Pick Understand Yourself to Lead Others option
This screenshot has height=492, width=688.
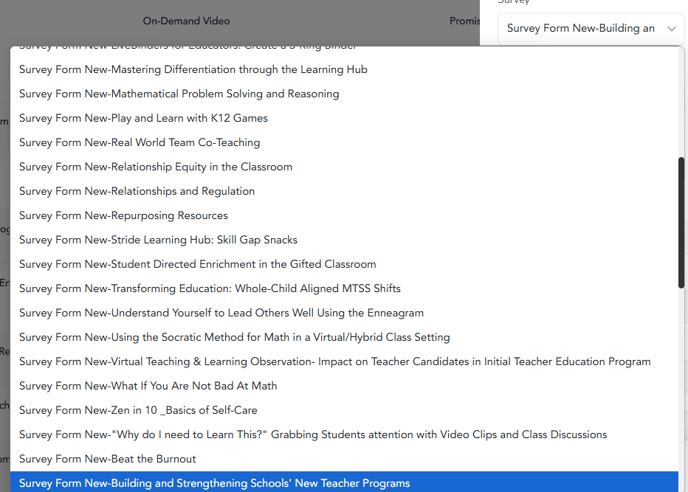[x=344, y=313]
